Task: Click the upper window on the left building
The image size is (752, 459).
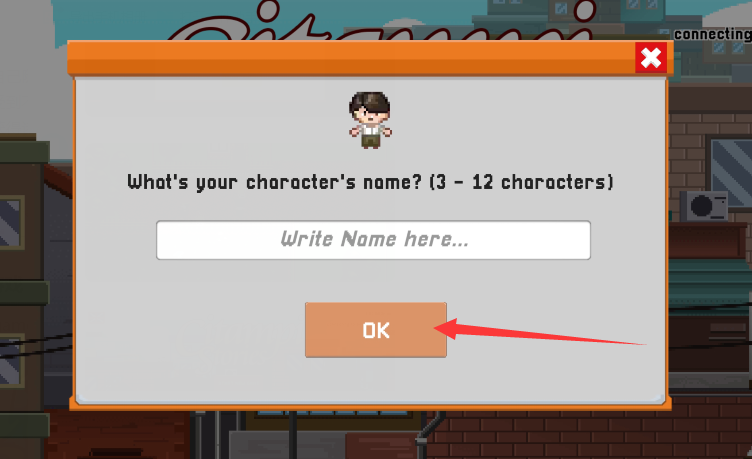Action: coord(11,223)
